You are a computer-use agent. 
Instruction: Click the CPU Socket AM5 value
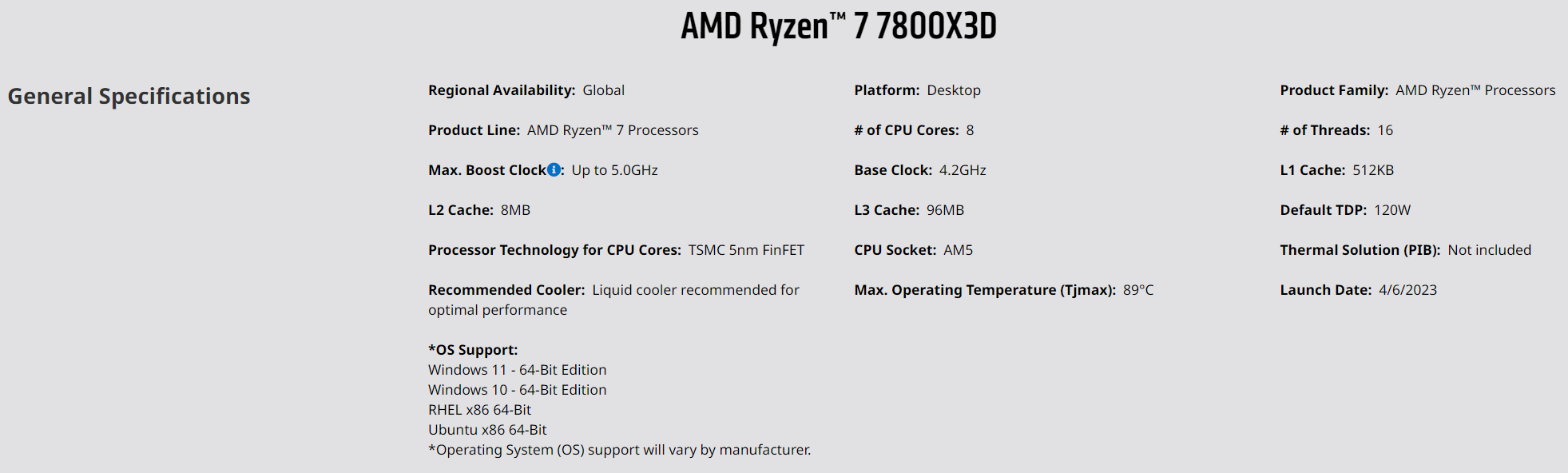(958, 250)
